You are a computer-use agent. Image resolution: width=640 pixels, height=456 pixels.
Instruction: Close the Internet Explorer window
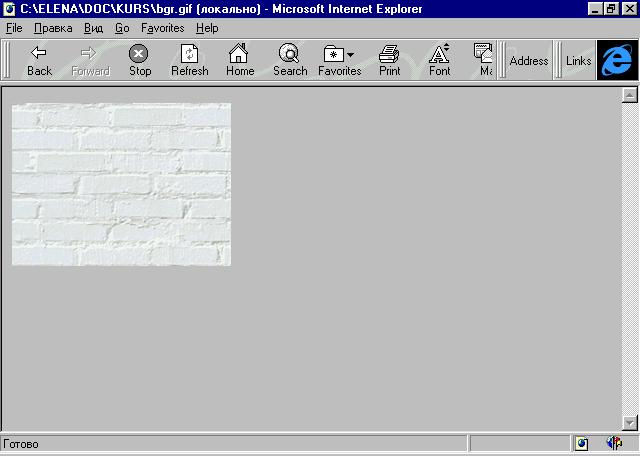coord(629,9)
